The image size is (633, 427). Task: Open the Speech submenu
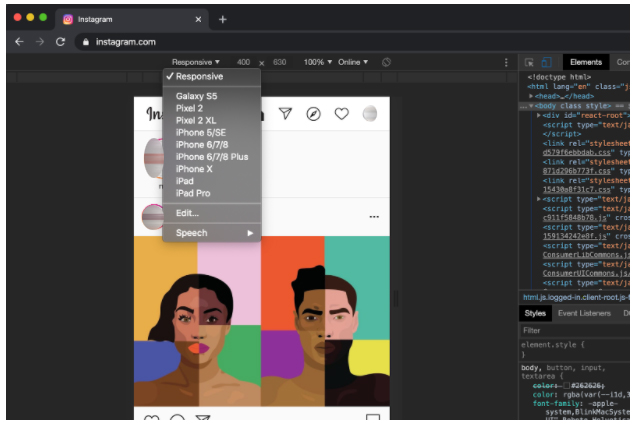(212, 233)
